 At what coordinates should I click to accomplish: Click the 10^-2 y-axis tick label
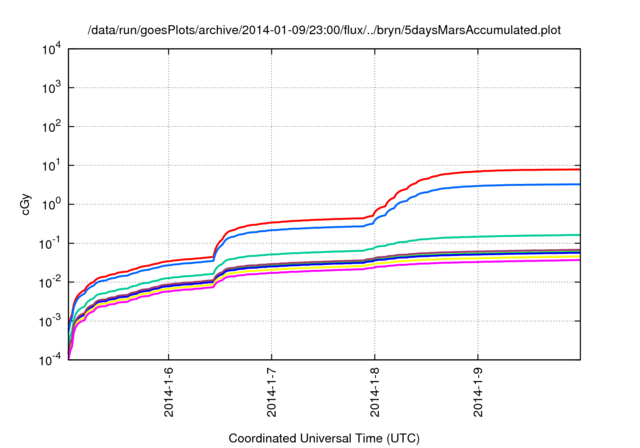point(50,282)
